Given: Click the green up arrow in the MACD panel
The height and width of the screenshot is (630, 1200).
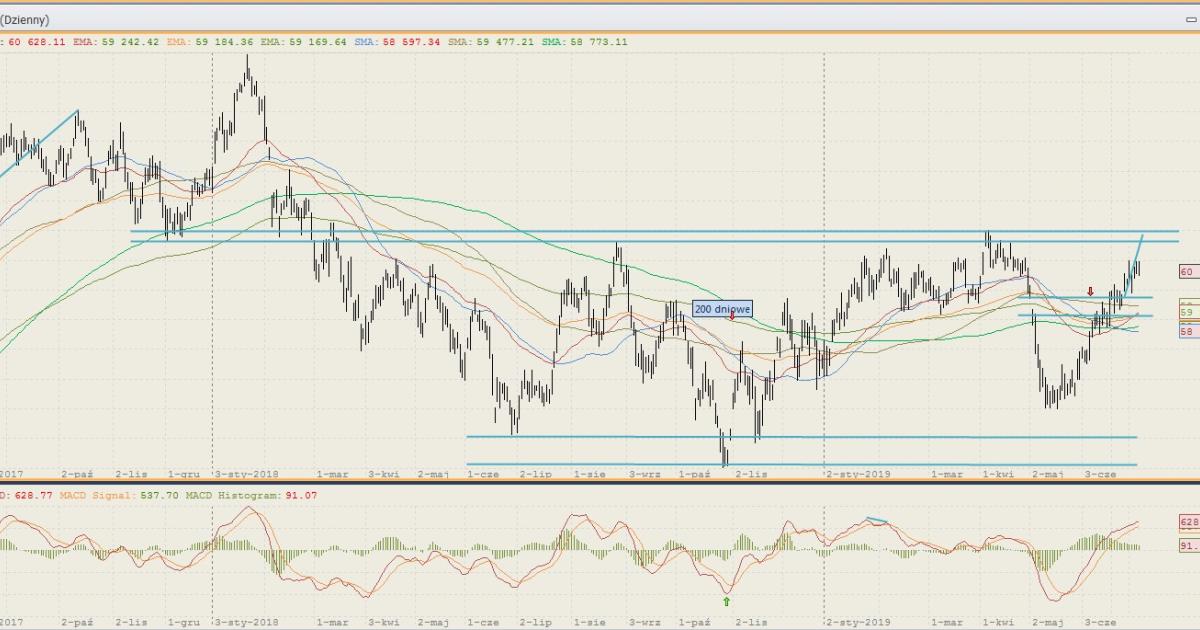Looking at the screenshot, I should coord(727,601).
